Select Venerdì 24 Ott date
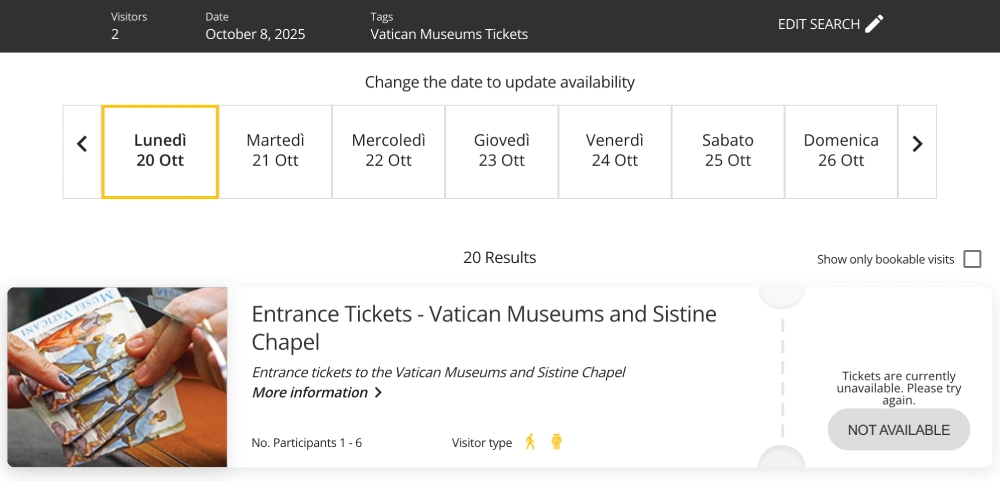Screen dimensions: 1000x481 pos(615,152)
